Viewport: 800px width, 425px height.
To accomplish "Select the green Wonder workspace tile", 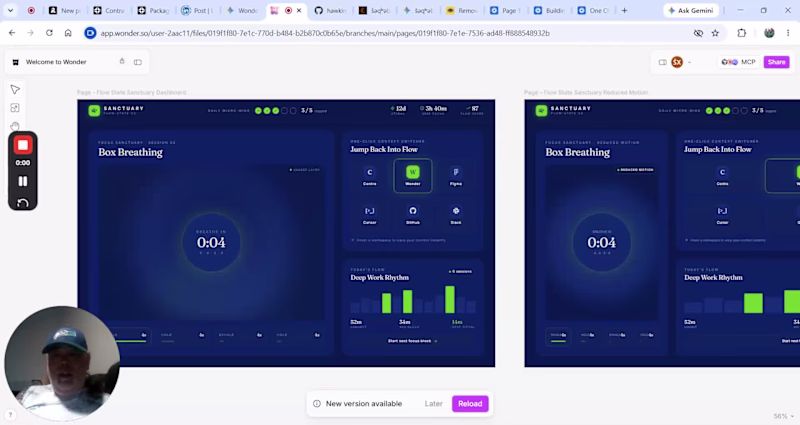I will coord(413,176).
